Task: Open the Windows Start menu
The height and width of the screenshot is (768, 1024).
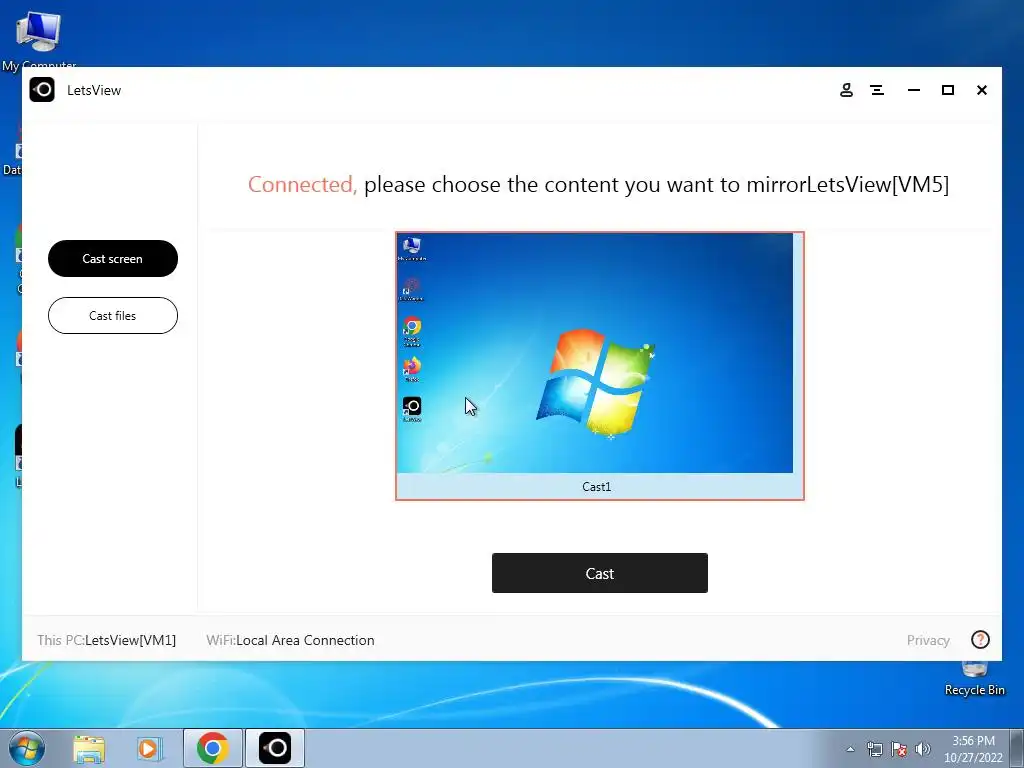Action: pos(27,748)
